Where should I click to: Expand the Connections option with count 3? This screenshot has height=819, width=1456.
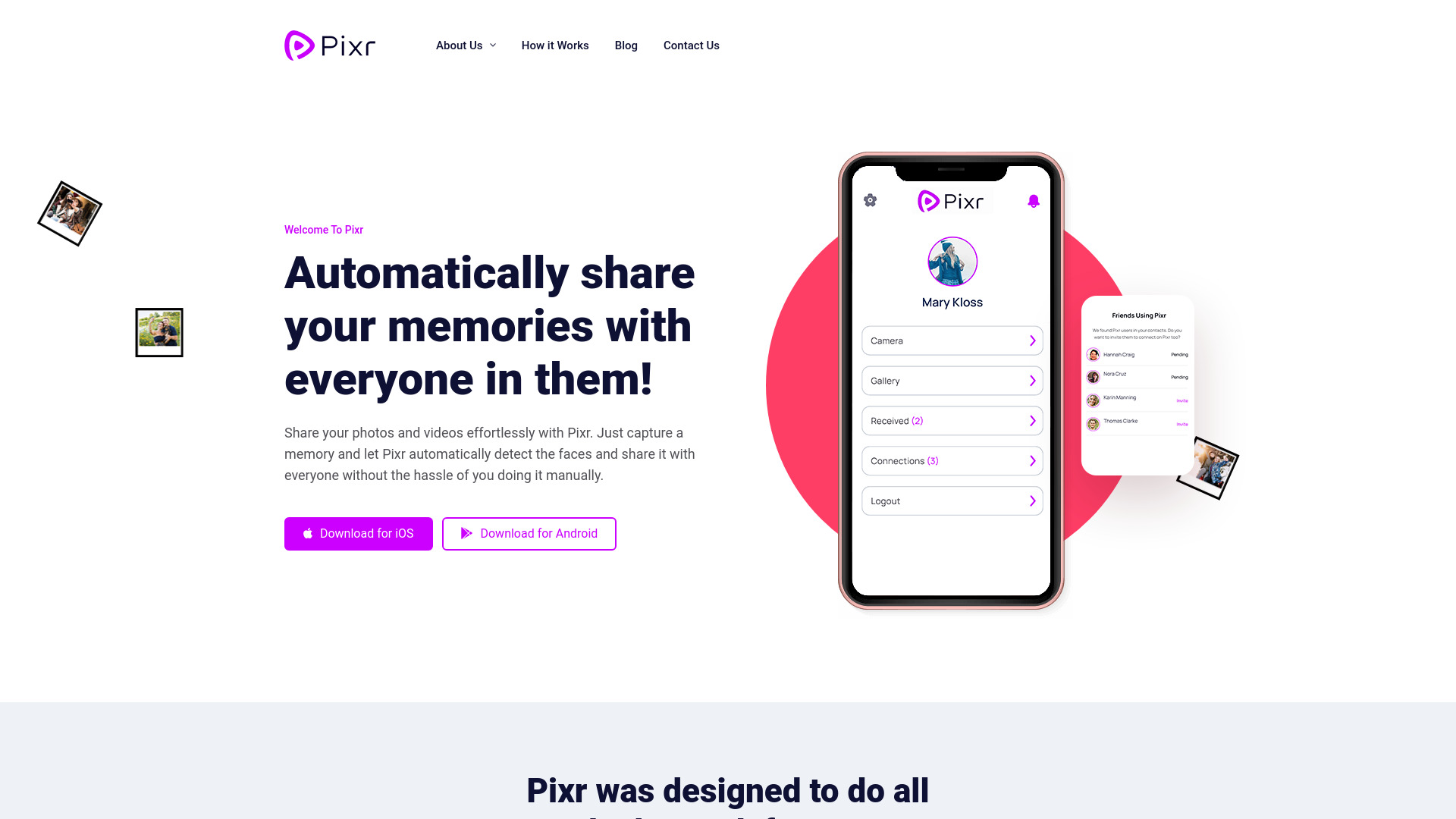point(951,461)
